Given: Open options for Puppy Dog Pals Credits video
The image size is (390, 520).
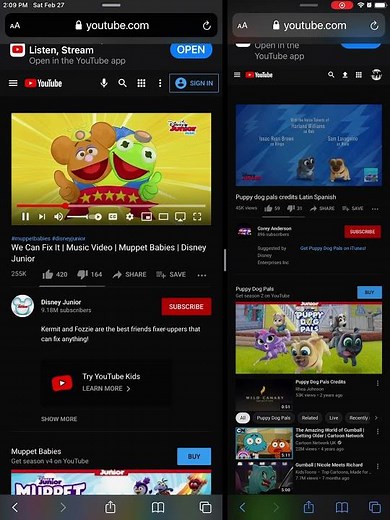Looking at the screenshot, I should [378, 383].
